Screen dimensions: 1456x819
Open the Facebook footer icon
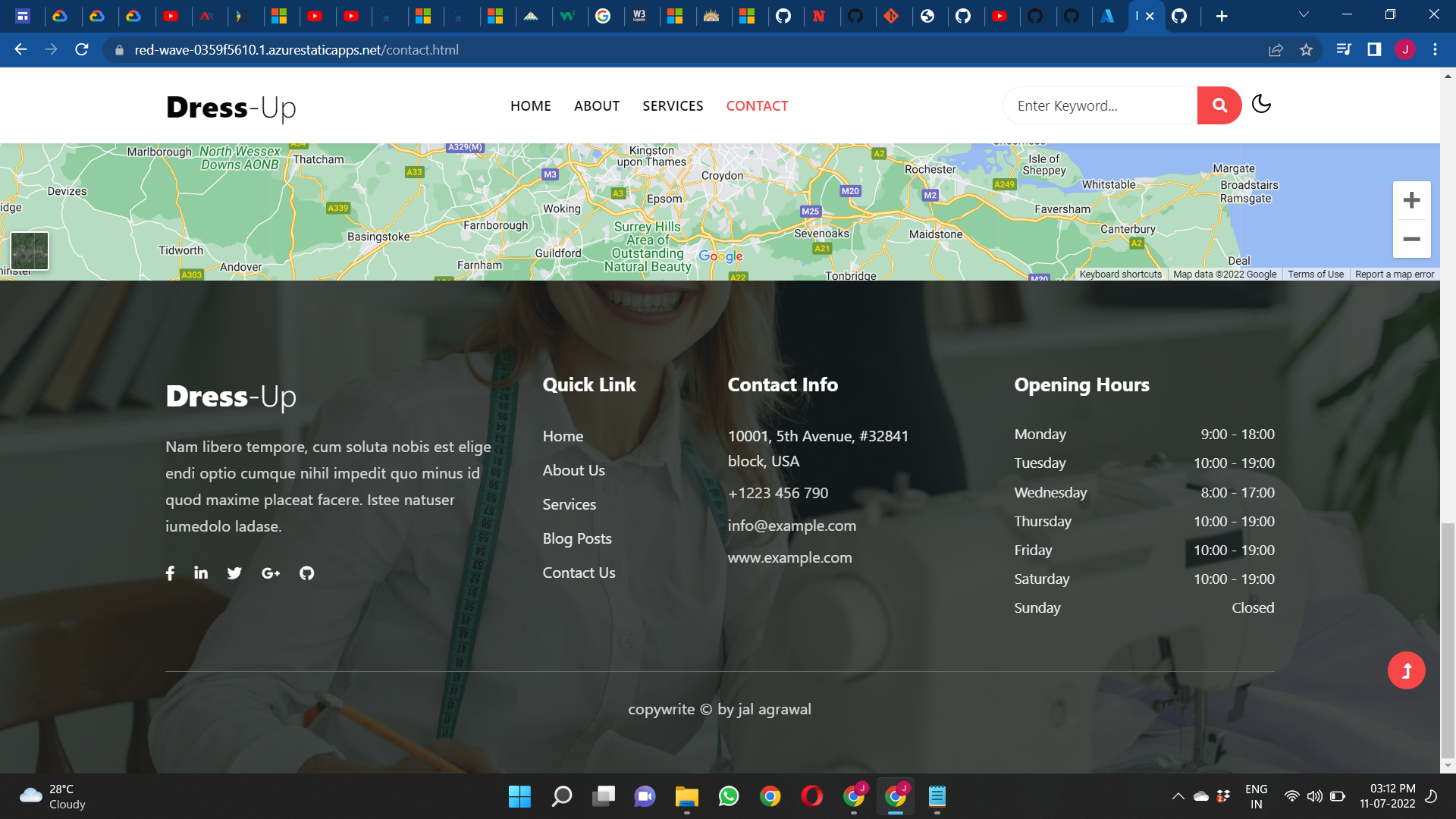pos(170,573)
